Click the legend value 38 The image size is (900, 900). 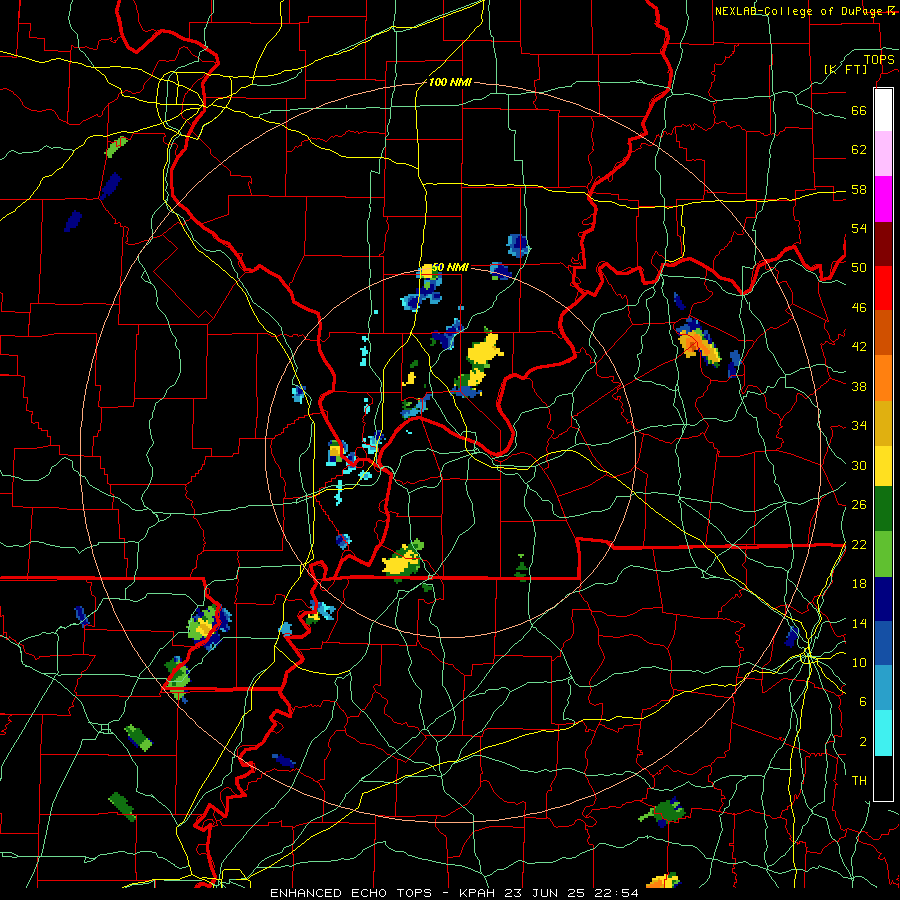[x=859, y=386]
